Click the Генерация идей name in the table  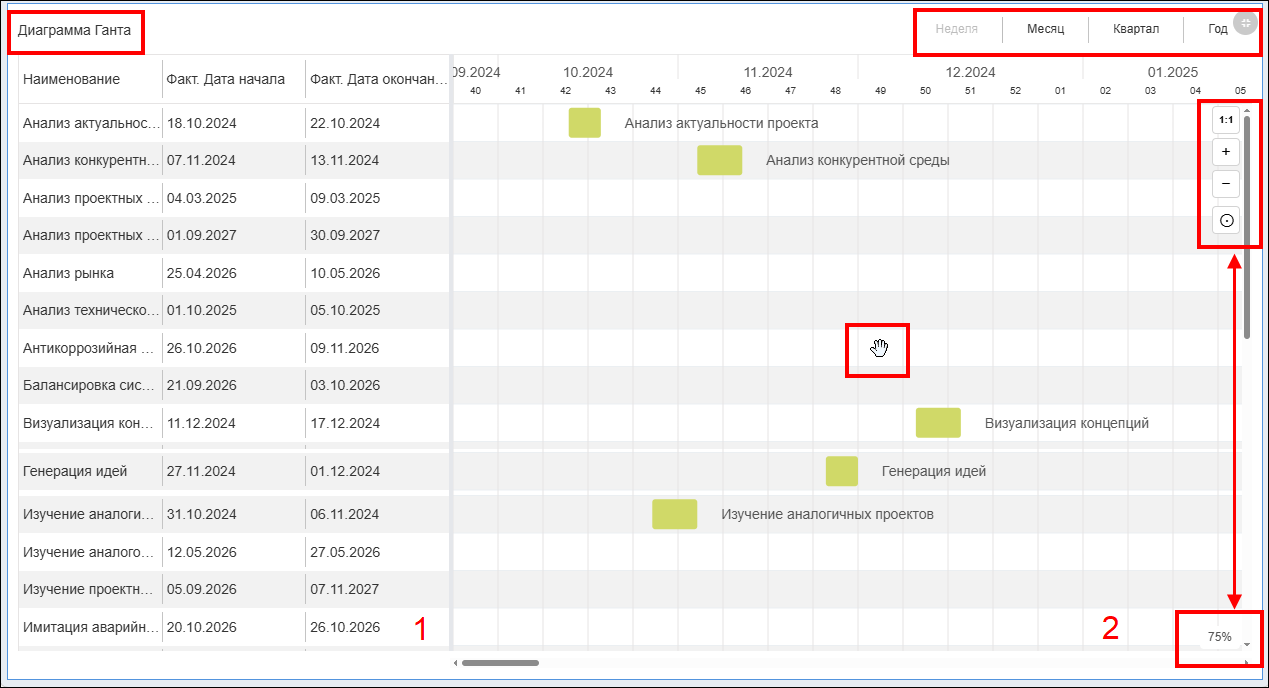click(x=75, y=471)
